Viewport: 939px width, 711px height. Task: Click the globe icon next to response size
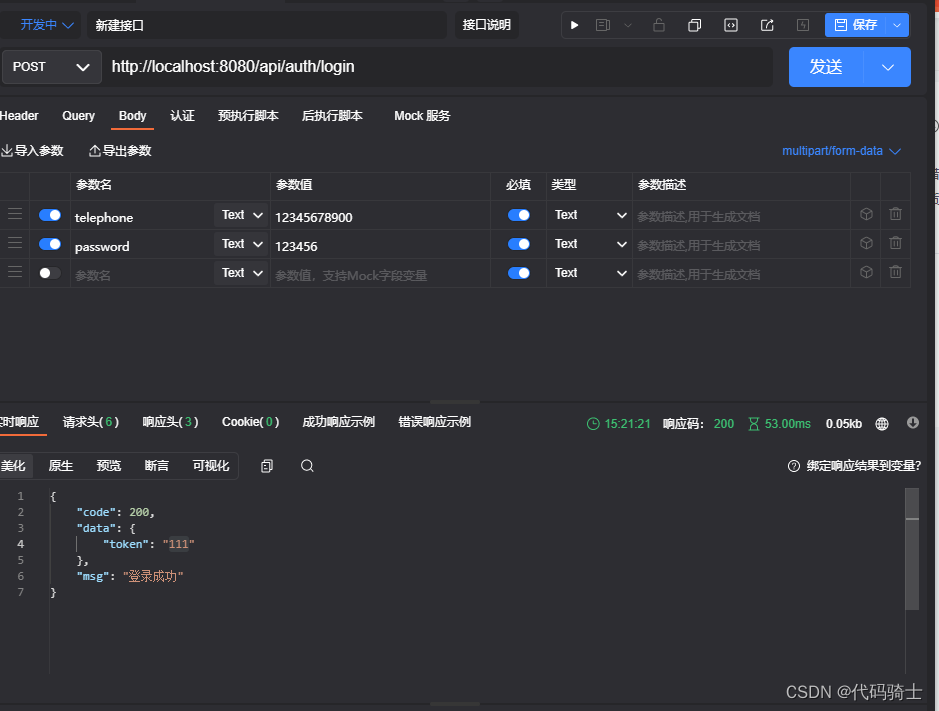point(881,423)
